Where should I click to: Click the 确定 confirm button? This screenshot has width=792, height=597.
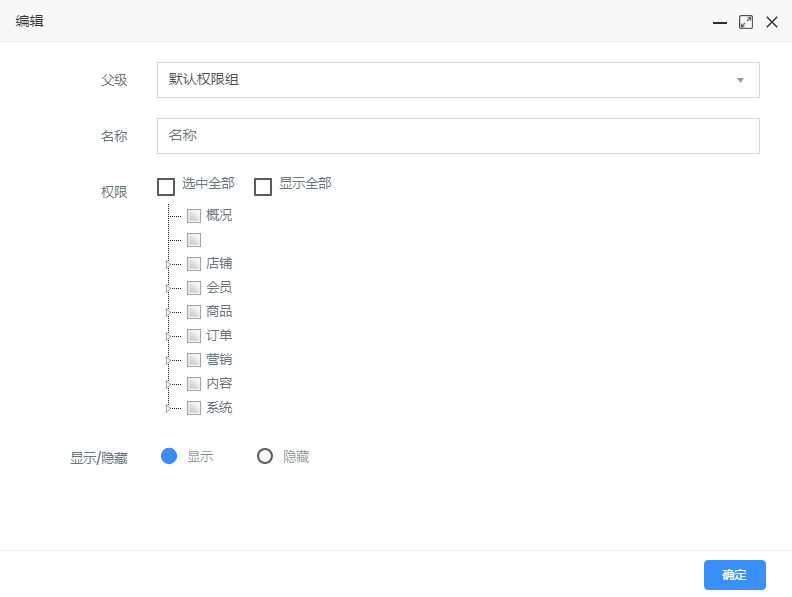tap(734, 575)
